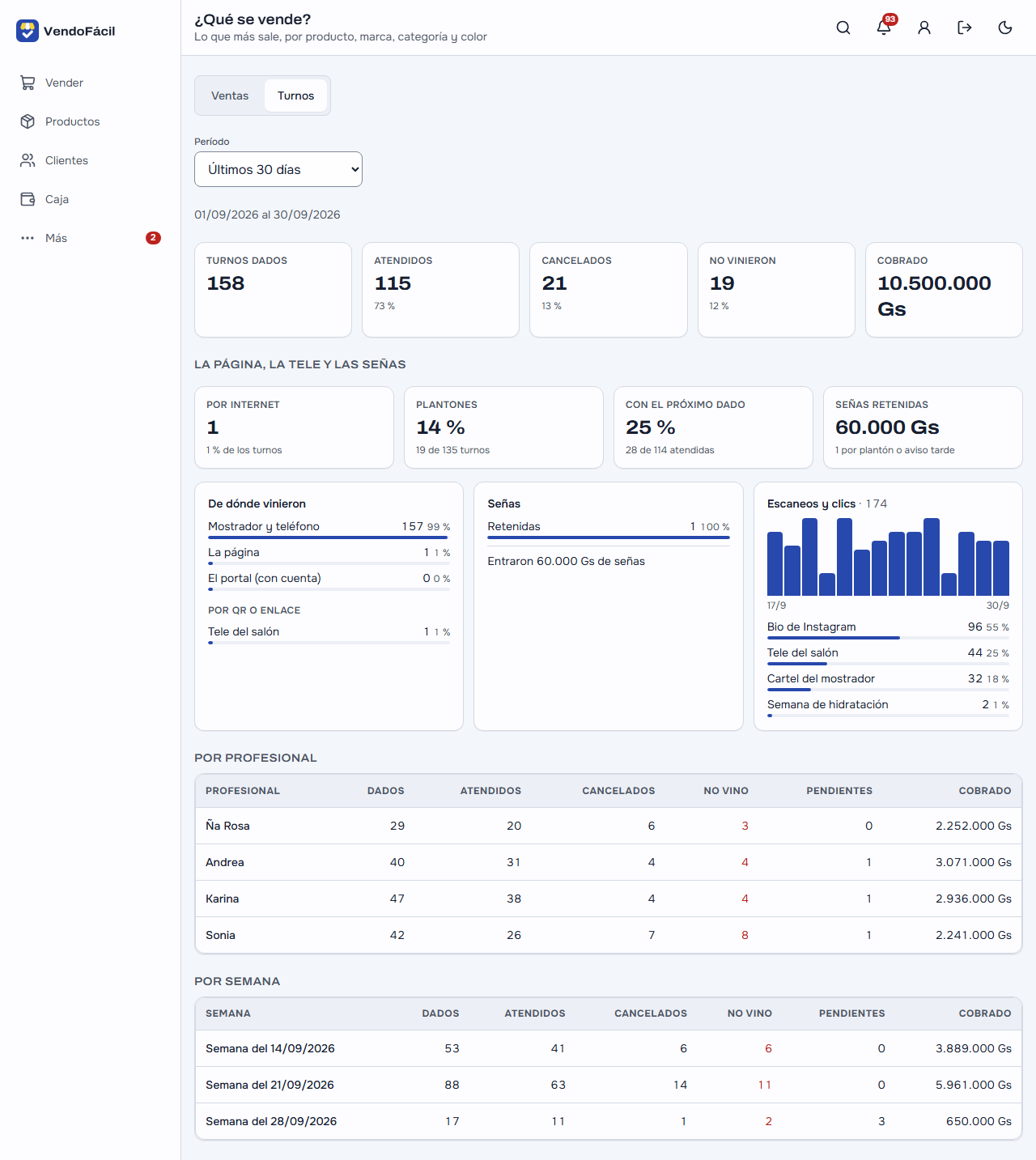
Task: Click the TURNOS DADOS card
Action: click(x=273, y=290)
